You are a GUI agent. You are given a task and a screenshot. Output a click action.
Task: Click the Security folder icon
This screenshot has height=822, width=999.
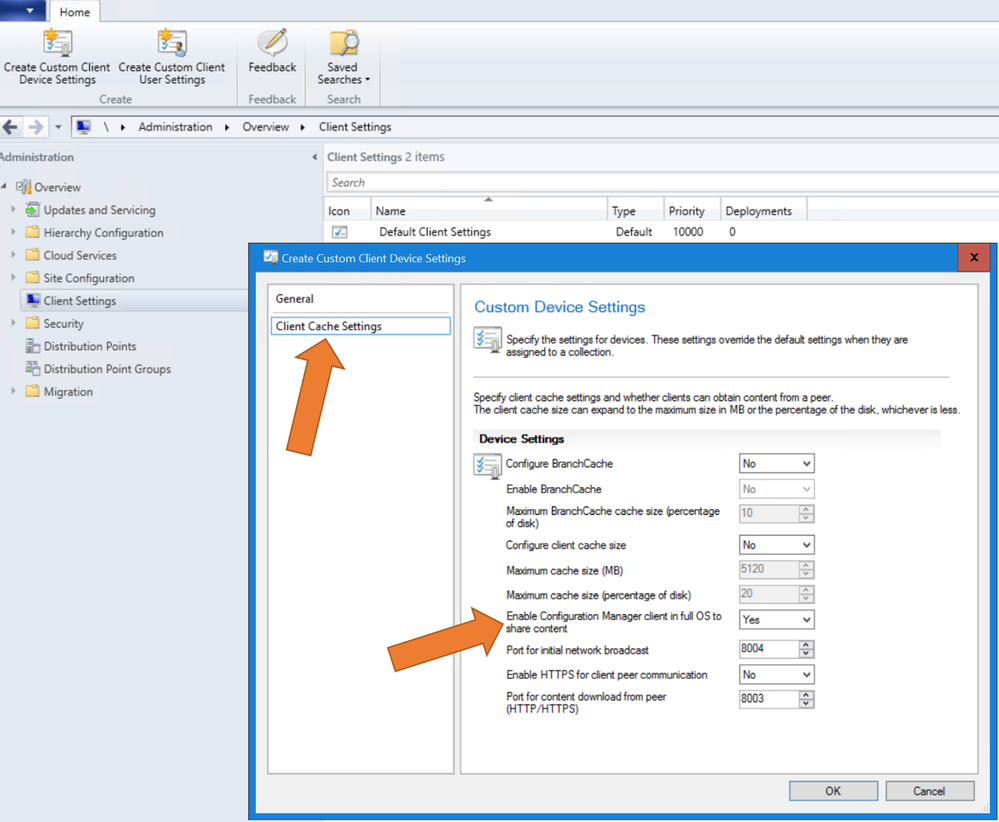(x=32, y=323)
